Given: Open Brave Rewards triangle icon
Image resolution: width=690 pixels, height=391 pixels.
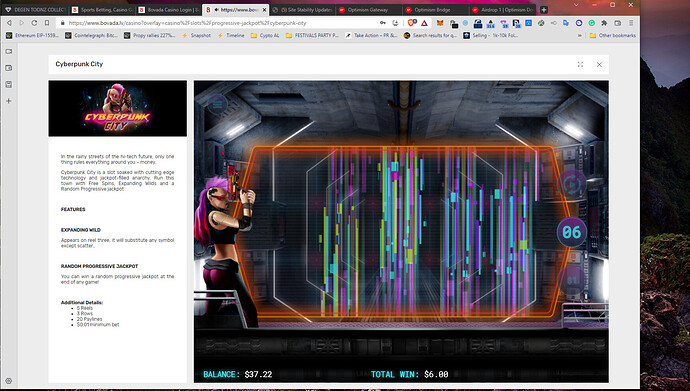Looking at the screenshot, I should click(424, 23).
